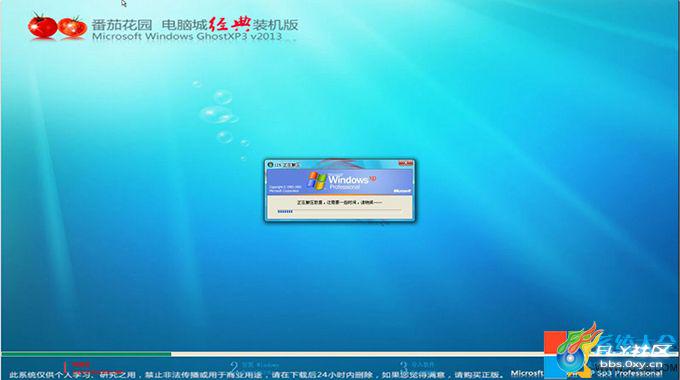Click the bottom disclaimer text line
Viewport: 680px width, 380px height.
pos(257,375)
